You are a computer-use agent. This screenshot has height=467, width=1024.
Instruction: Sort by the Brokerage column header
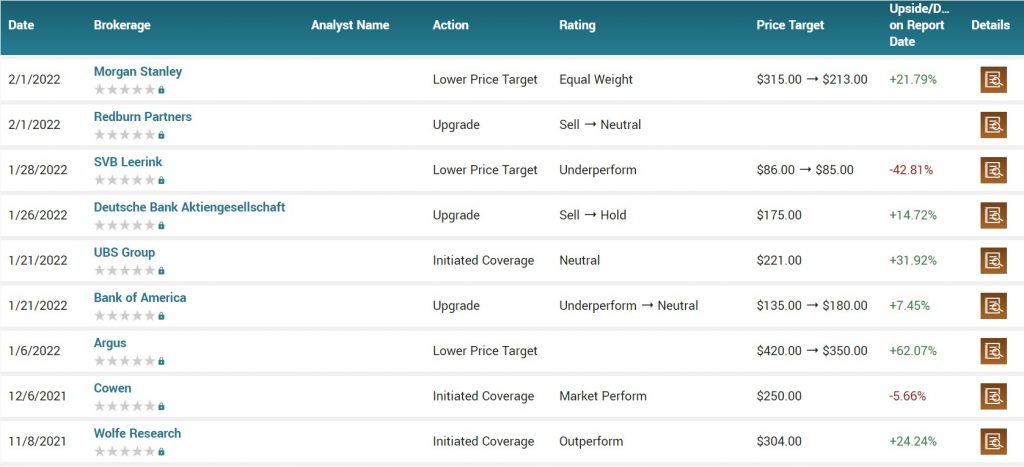click(122, 25)
